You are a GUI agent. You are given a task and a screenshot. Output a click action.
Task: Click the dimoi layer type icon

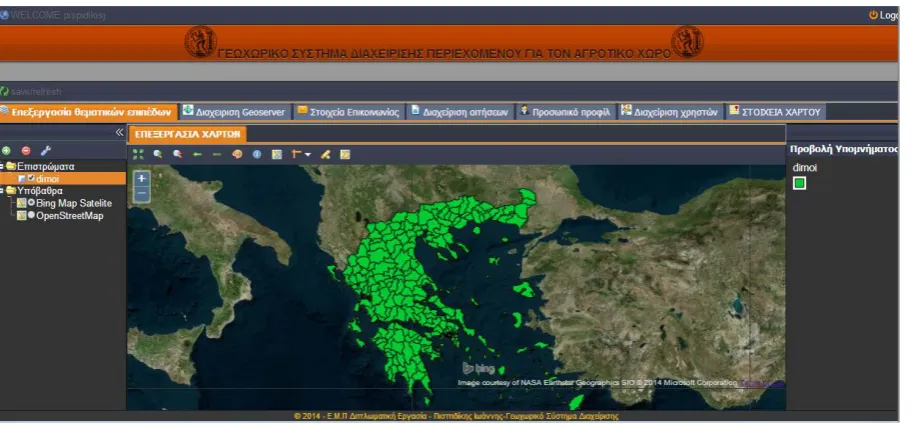point(22,179)
